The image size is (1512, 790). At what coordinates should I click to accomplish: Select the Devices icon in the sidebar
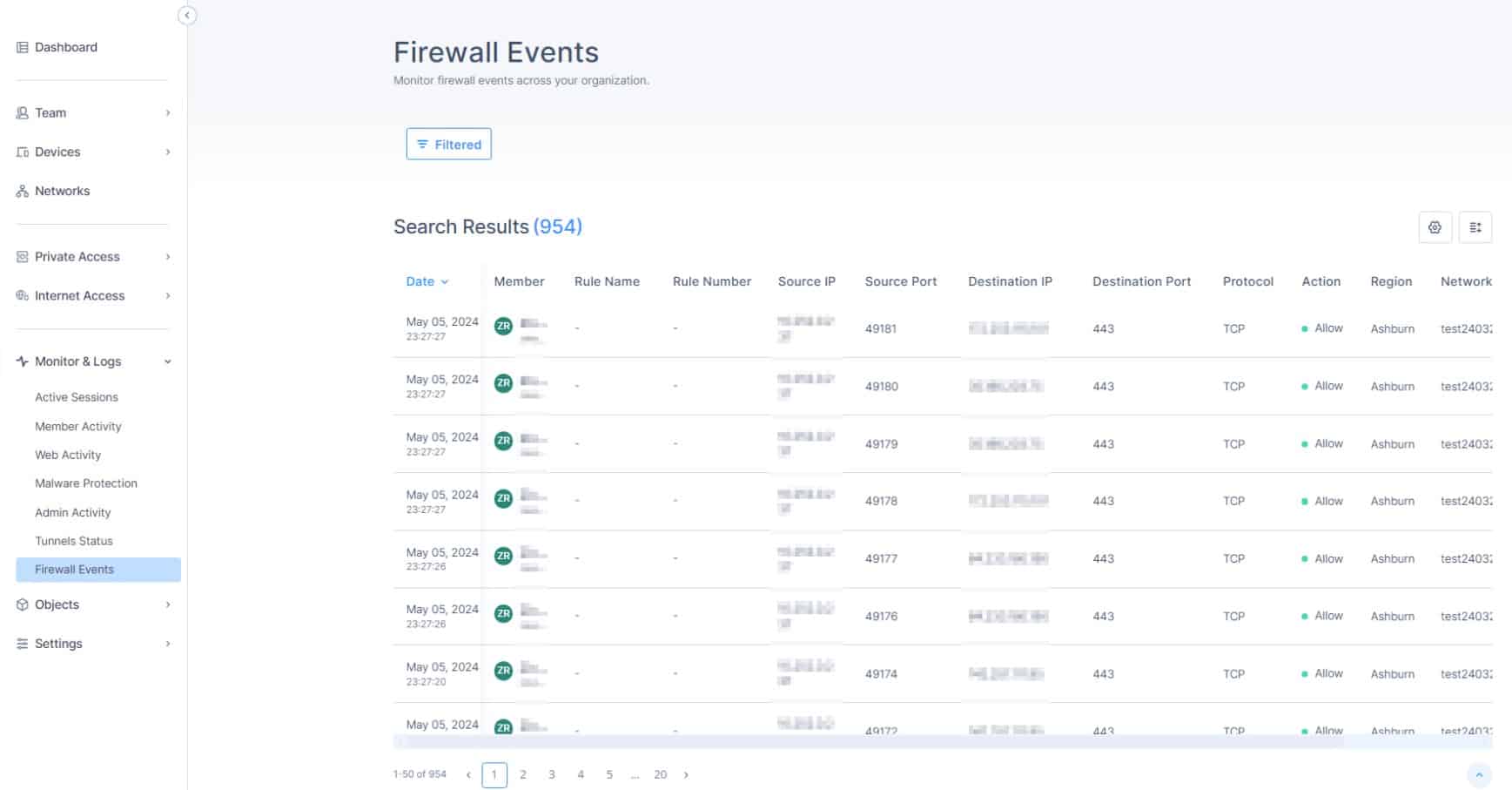point(22,152)
